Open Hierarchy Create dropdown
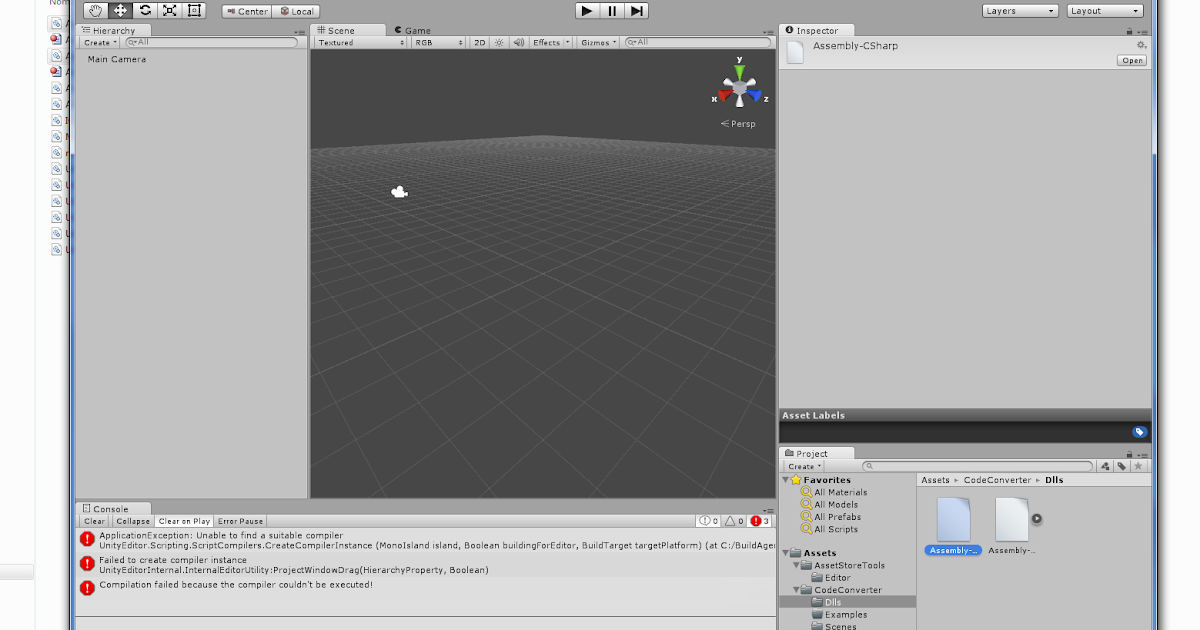Image resolution: width=1200 pixels, height=630 pixels. tap(100, 42)
